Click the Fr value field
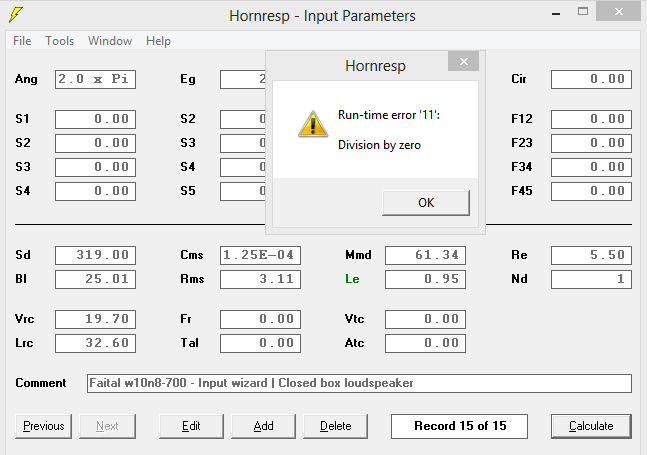647x455 pixels. tap(260, 319)
